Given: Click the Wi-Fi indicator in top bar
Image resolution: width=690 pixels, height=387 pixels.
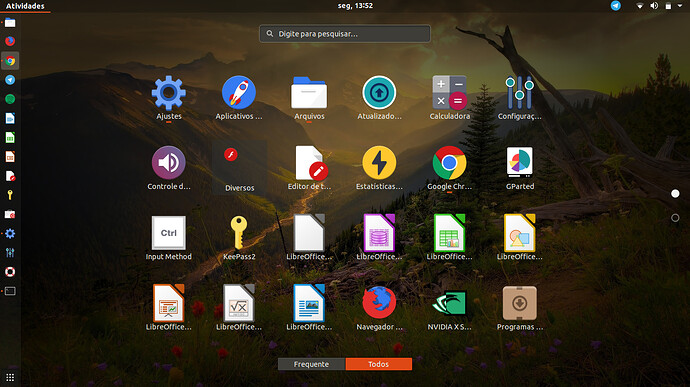Looking at the screenshot, I should [640, 6].
